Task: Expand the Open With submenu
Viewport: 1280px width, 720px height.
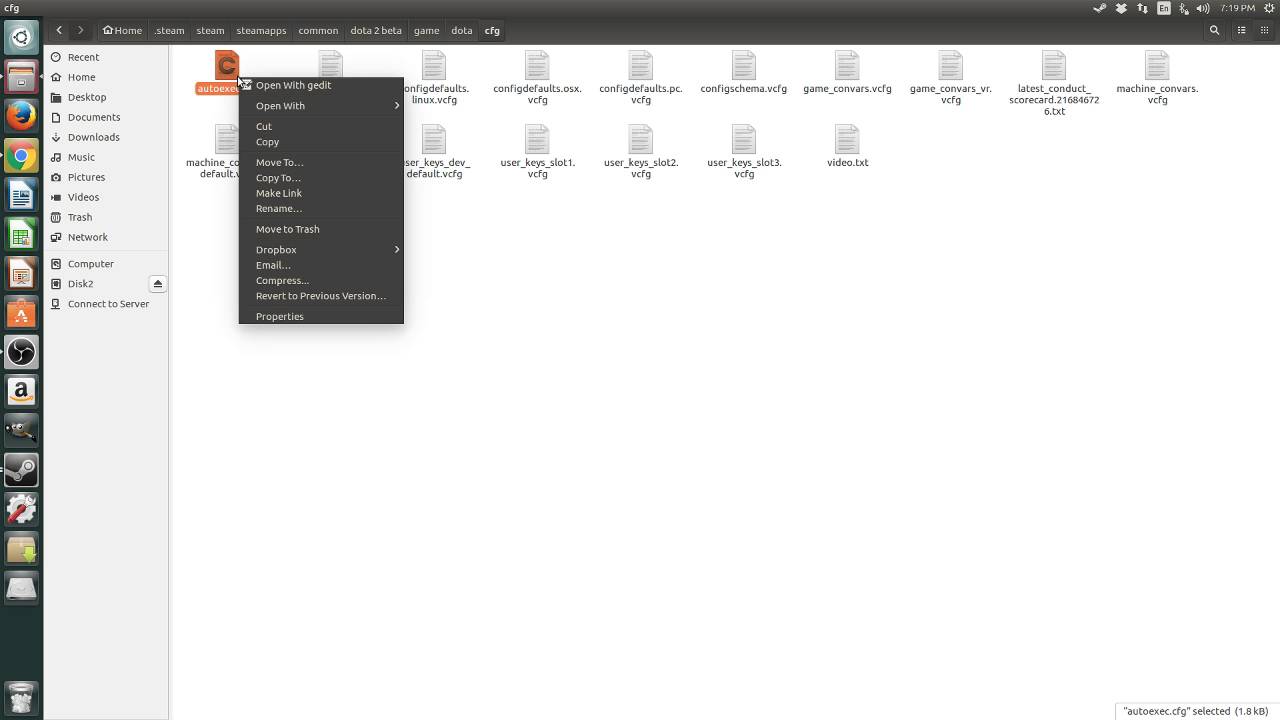Action: pos(321,106)
